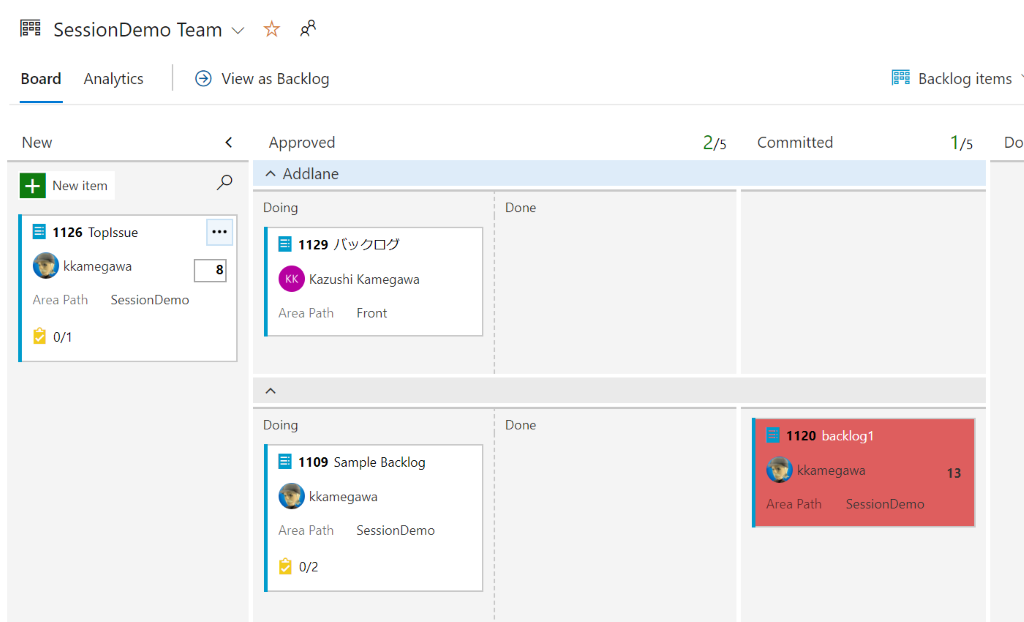Open team members people icon
The height and width of the screenshot is (622, 1024).
[308, 28]
